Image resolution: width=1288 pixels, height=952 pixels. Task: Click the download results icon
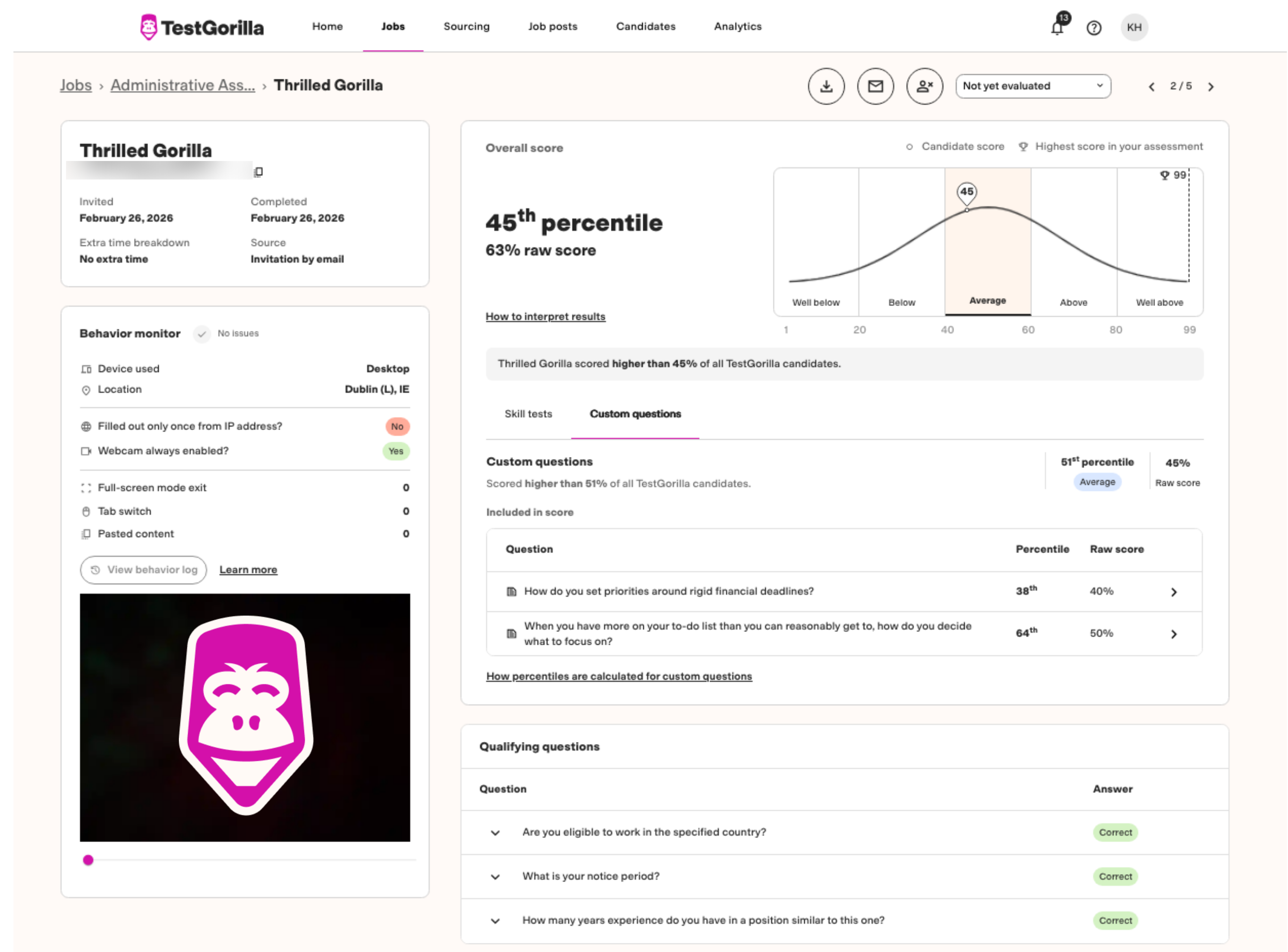coord(826,87)
